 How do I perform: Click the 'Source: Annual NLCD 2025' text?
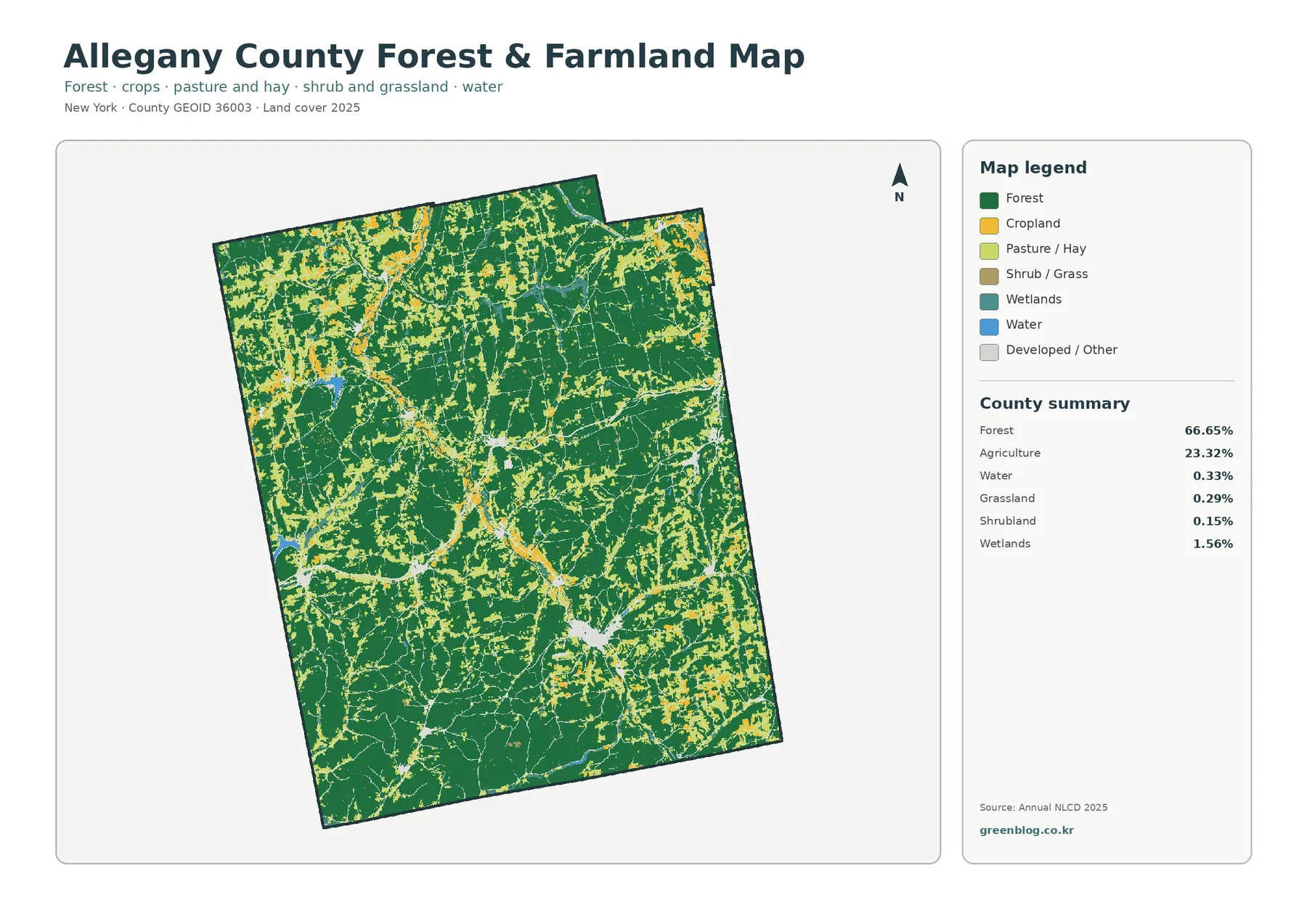[1043, 807]
